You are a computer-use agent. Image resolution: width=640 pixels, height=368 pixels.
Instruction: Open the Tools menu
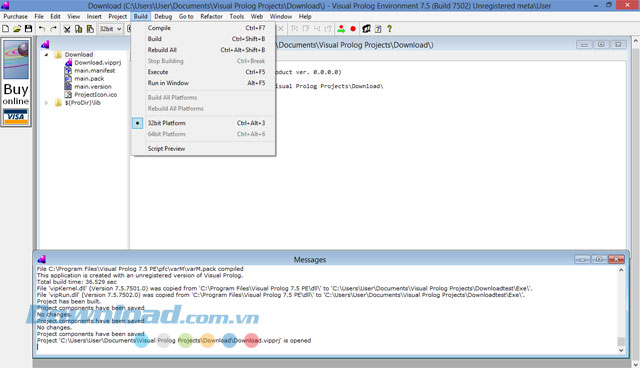[237, 16]
